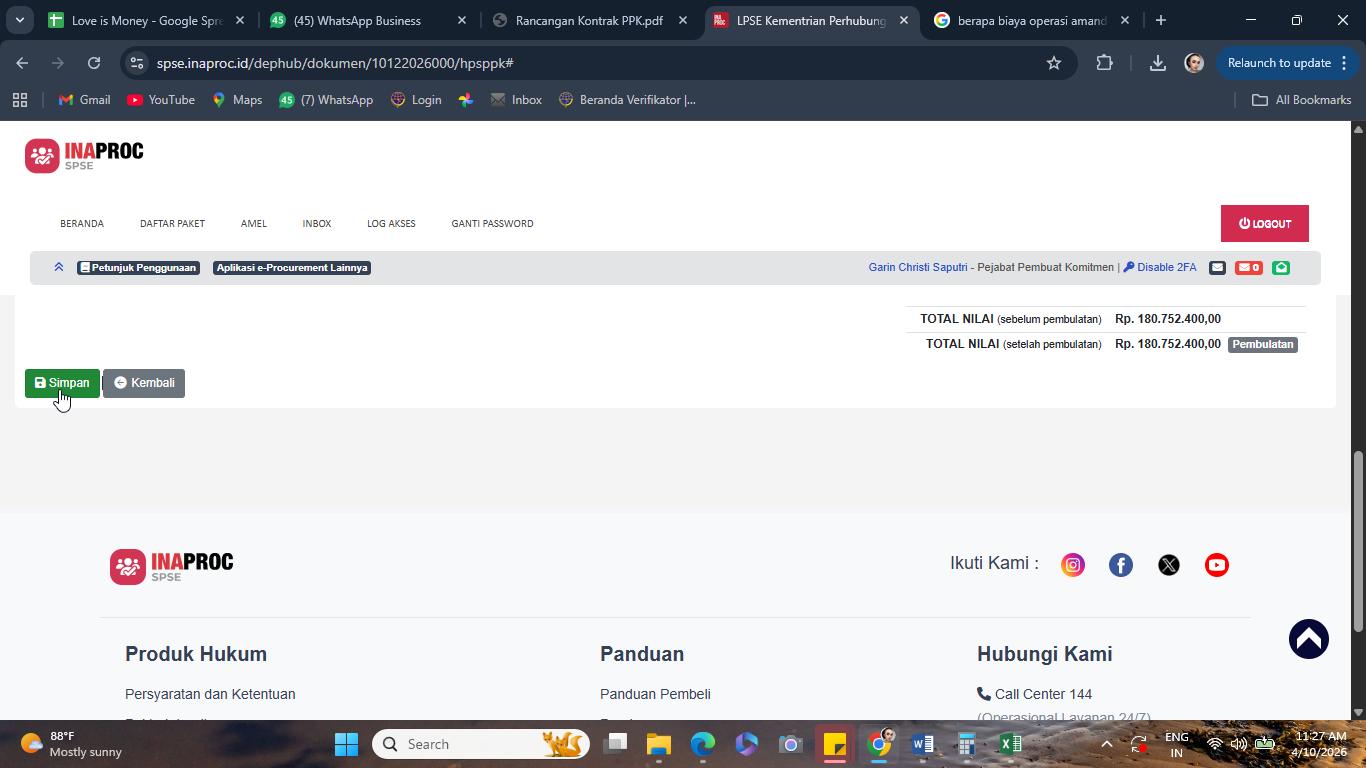Open File Explorer from the taskbar
This screenshot has width=1366, height=768.
click(659, 744)
